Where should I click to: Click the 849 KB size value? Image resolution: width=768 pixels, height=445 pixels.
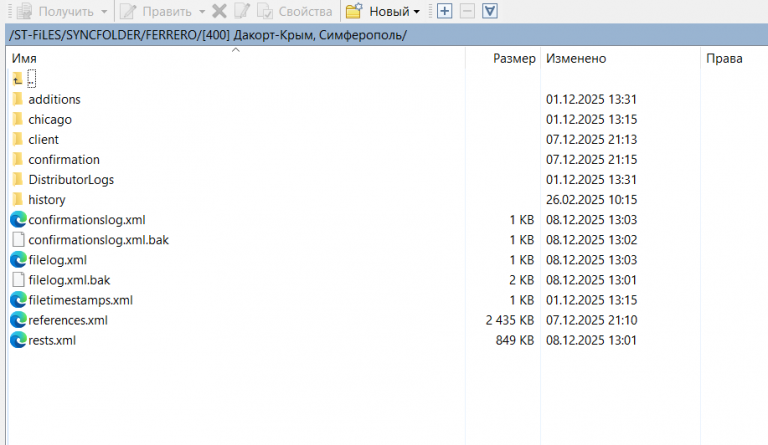click(x=514, y=340)
